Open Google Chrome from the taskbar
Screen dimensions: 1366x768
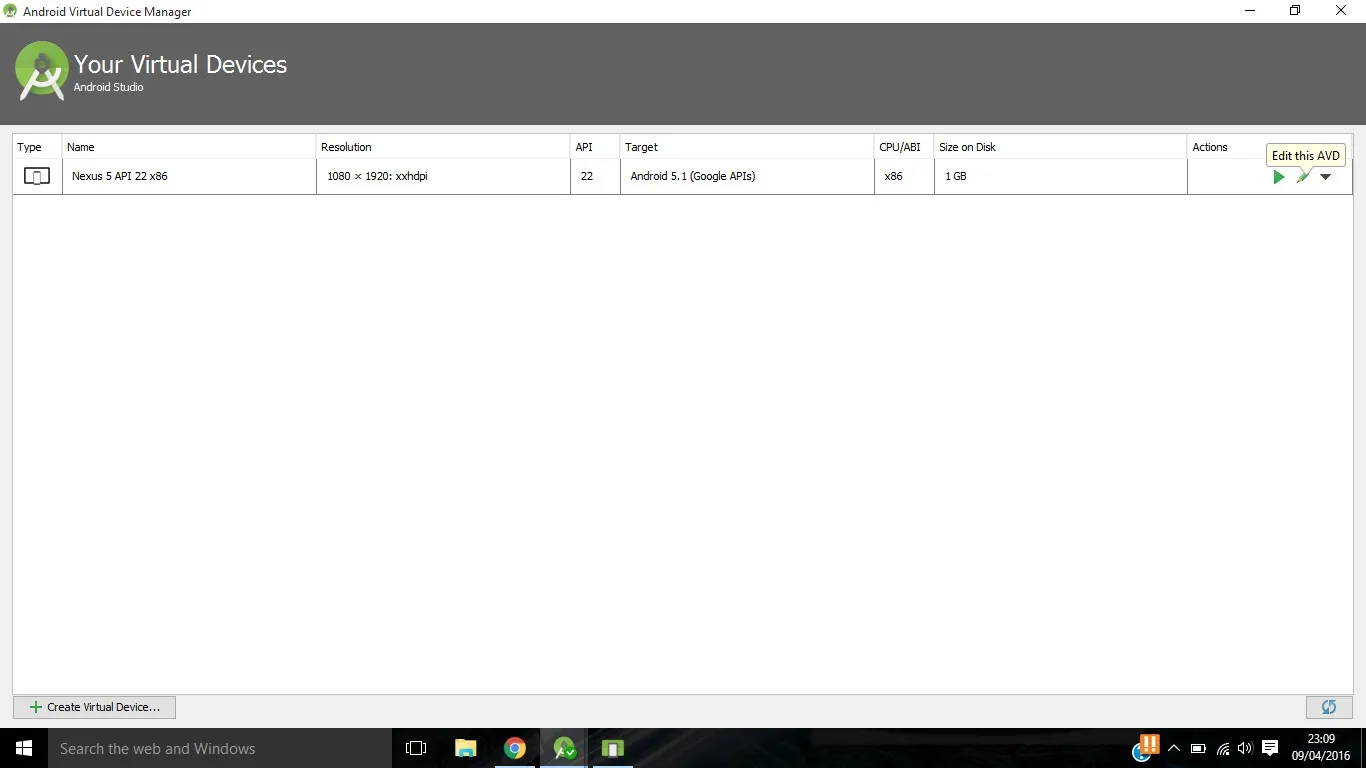tap(515, 748)
